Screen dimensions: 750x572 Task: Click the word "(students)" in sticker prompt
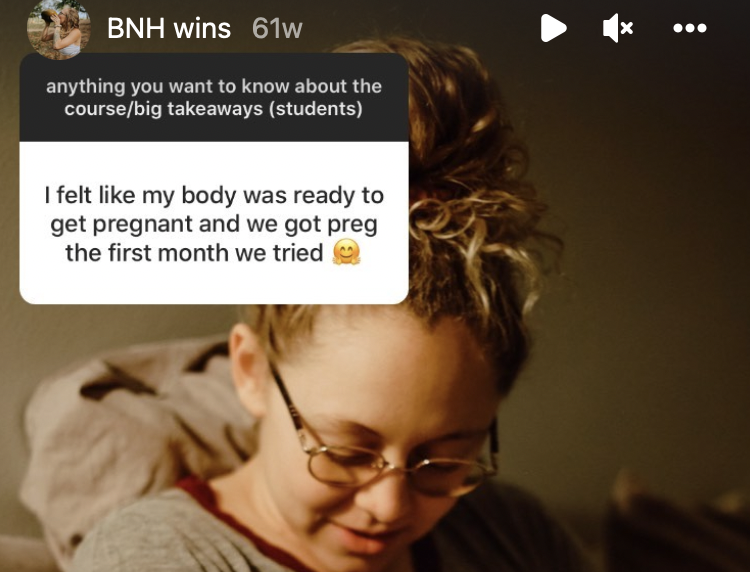[x=316, y=109]
